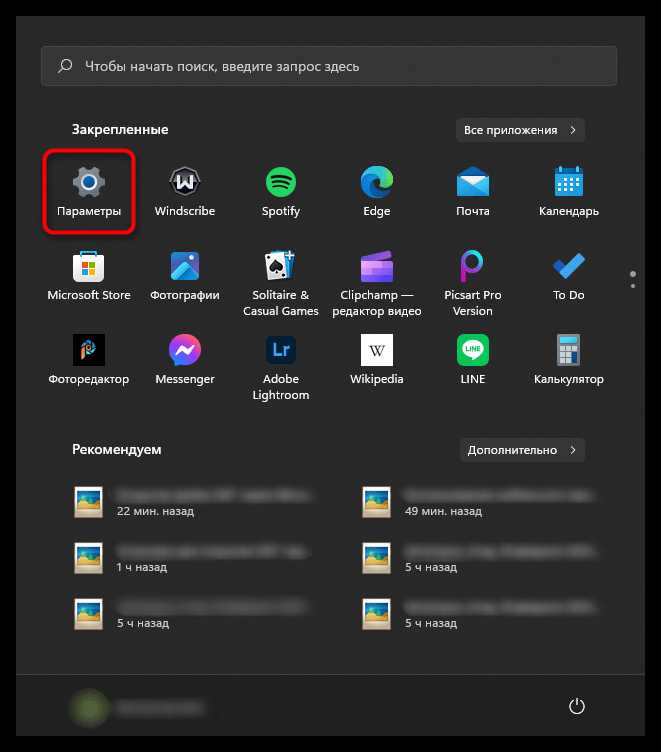
Task: Click the Дополнительно button
Action: 522,450
